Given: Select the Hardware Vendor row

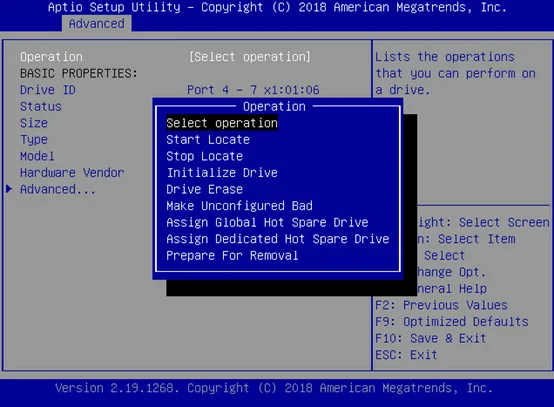Looking at the screenshot, I should pos(72,173).
